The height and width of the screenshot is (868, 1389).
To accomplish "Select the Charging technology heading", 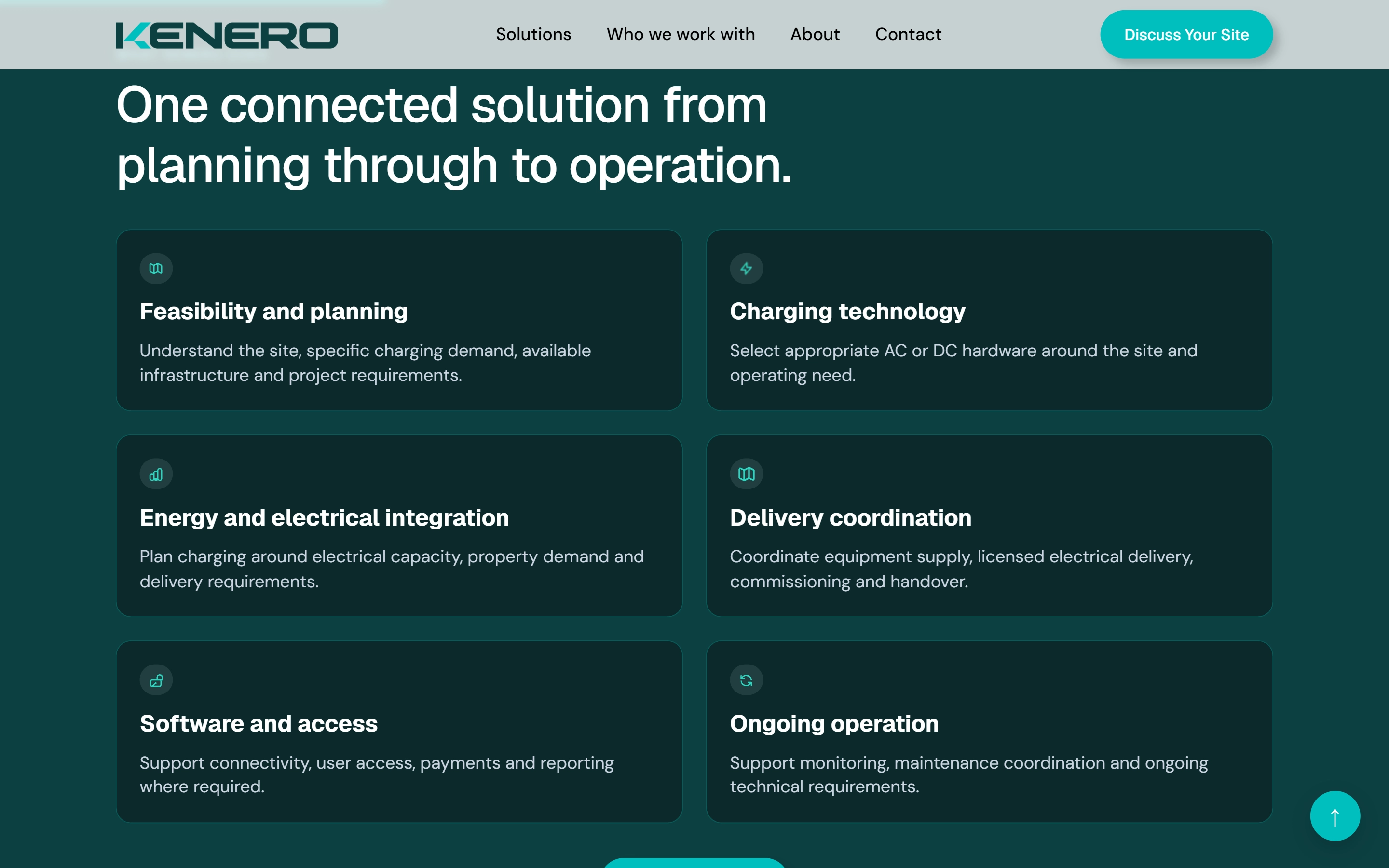I will click(x=848, y=311).
